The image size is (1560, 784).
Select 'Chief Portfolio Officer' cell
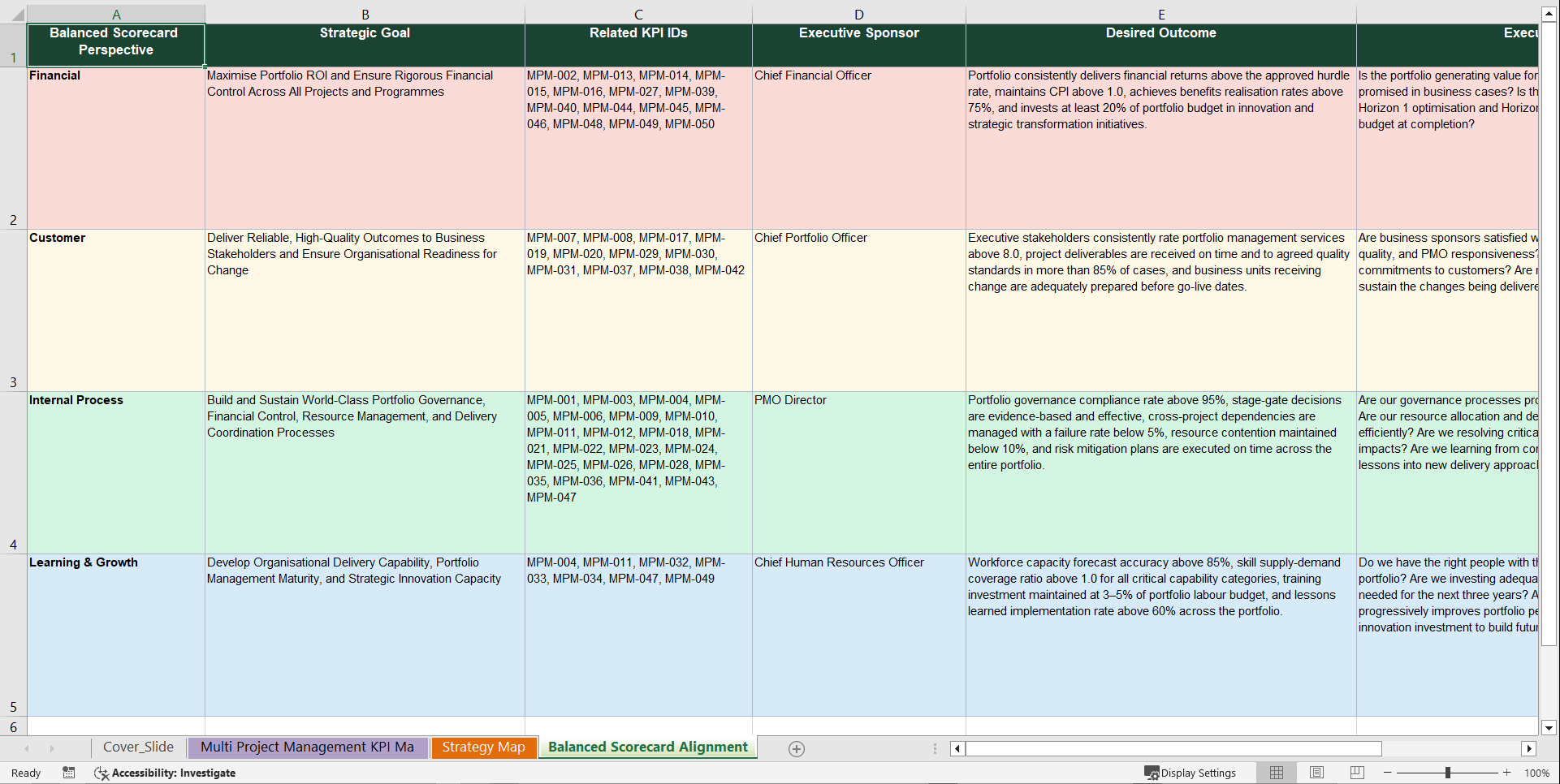(x=859, y=310)
